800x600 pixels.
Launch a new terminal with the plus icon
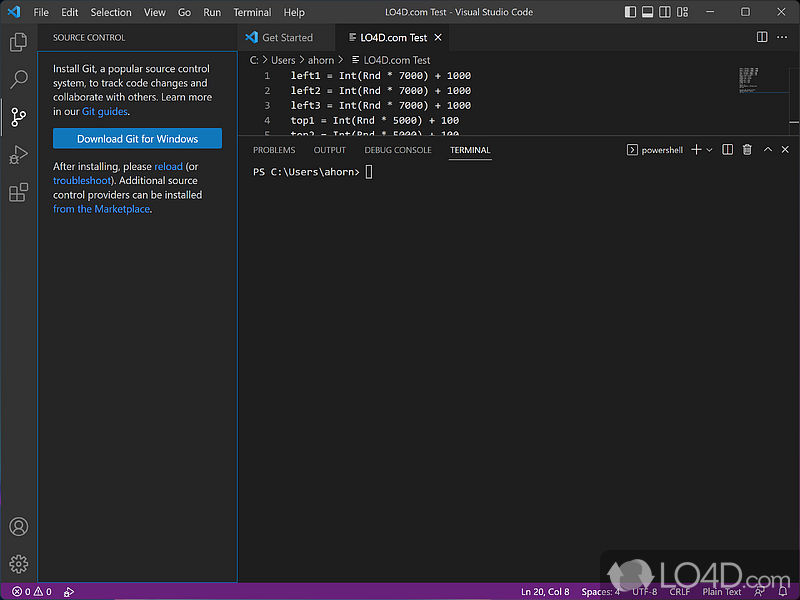coord(697,149)
